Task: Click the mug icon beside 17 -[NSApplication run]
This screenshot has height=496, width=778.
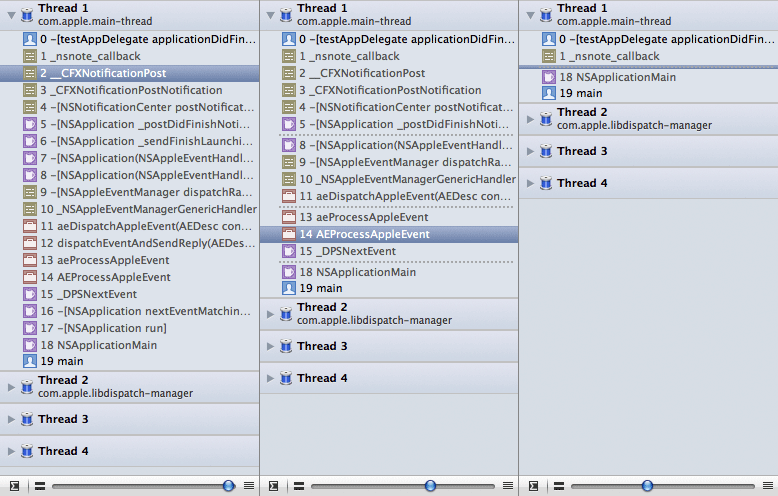Action: click(x=30, y=328)
